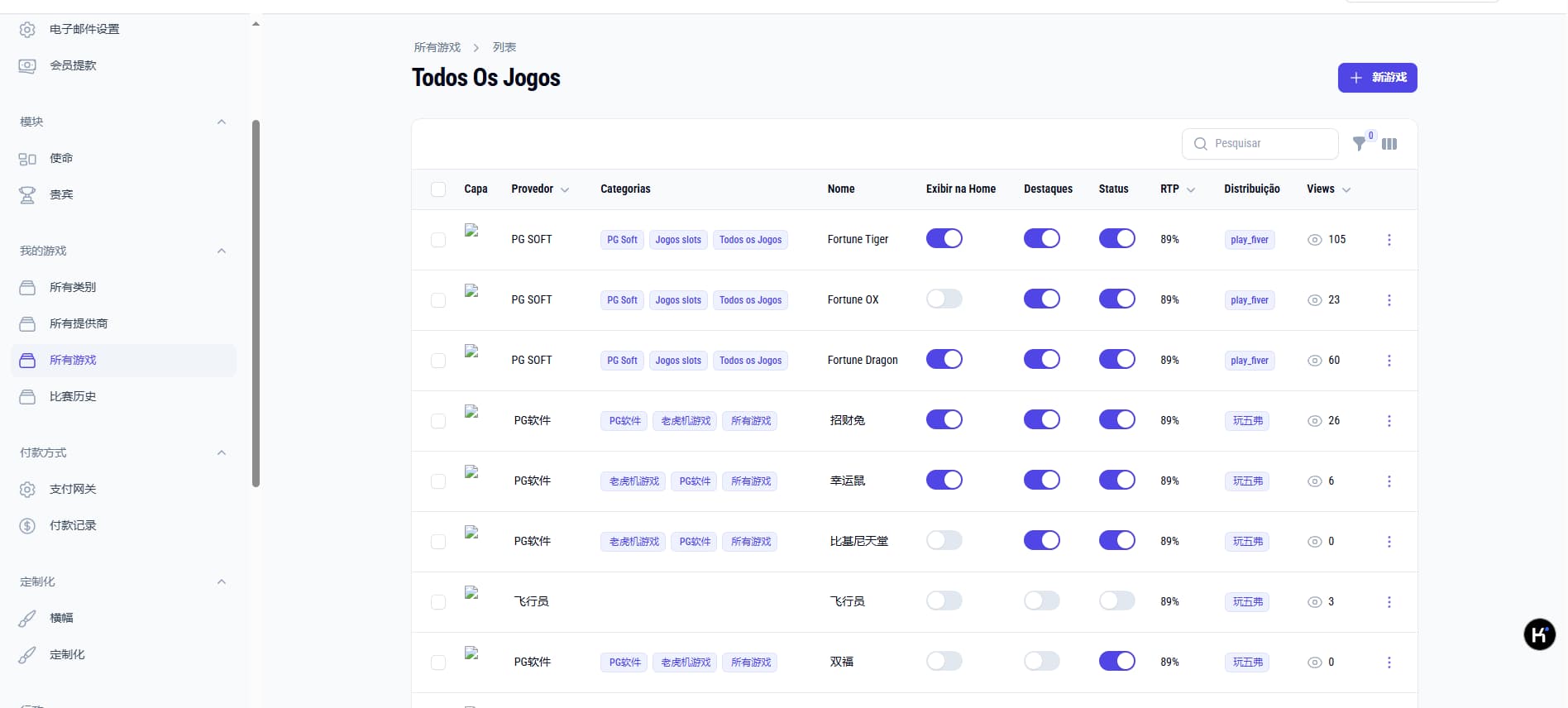Viewport: 1568px width, 708px height.
Task: Open the floating chat widget icon
Action: click(x=1539, y=634)
